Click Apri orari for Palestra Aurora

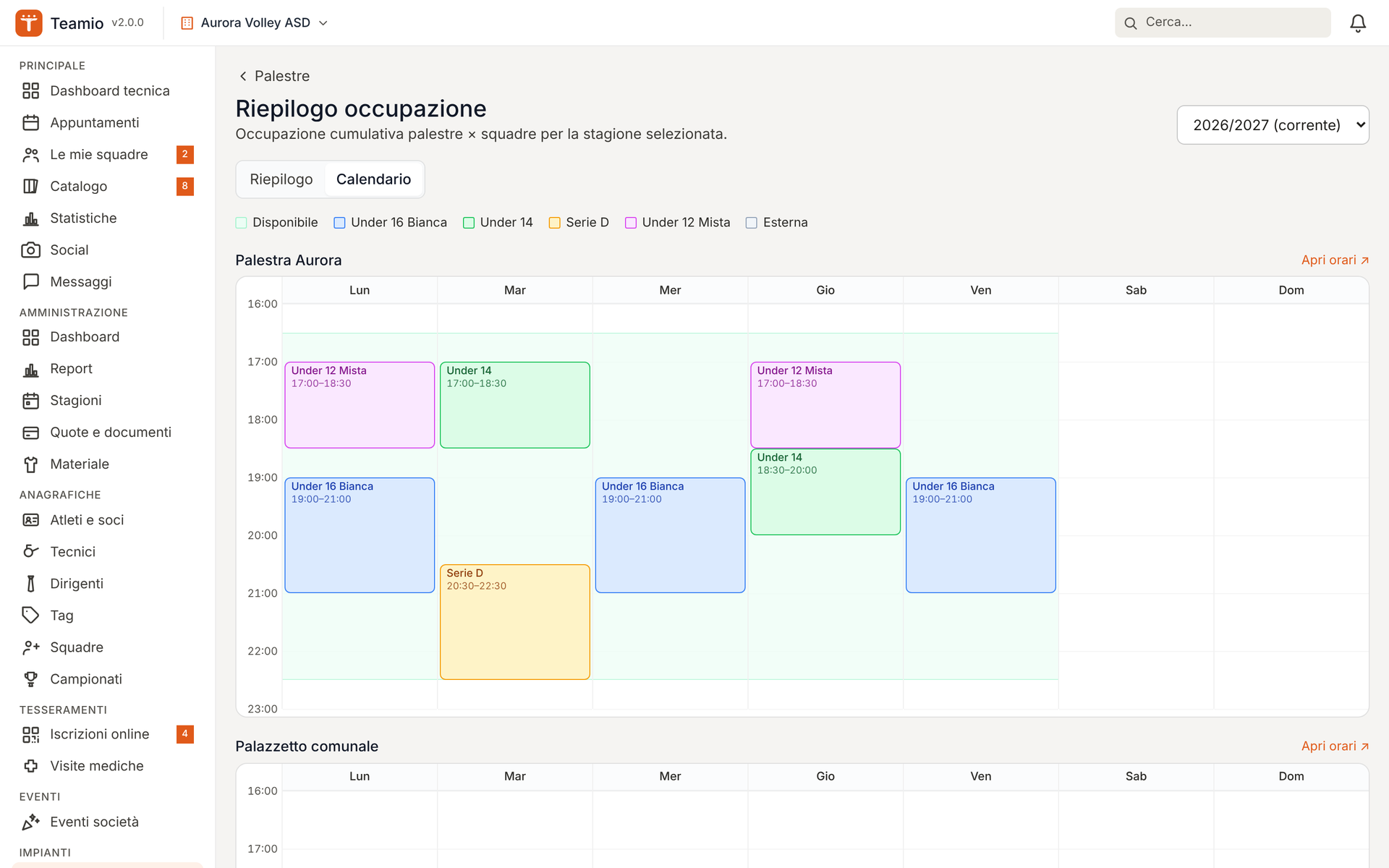pyautogui.click(x=1335, y=260)
